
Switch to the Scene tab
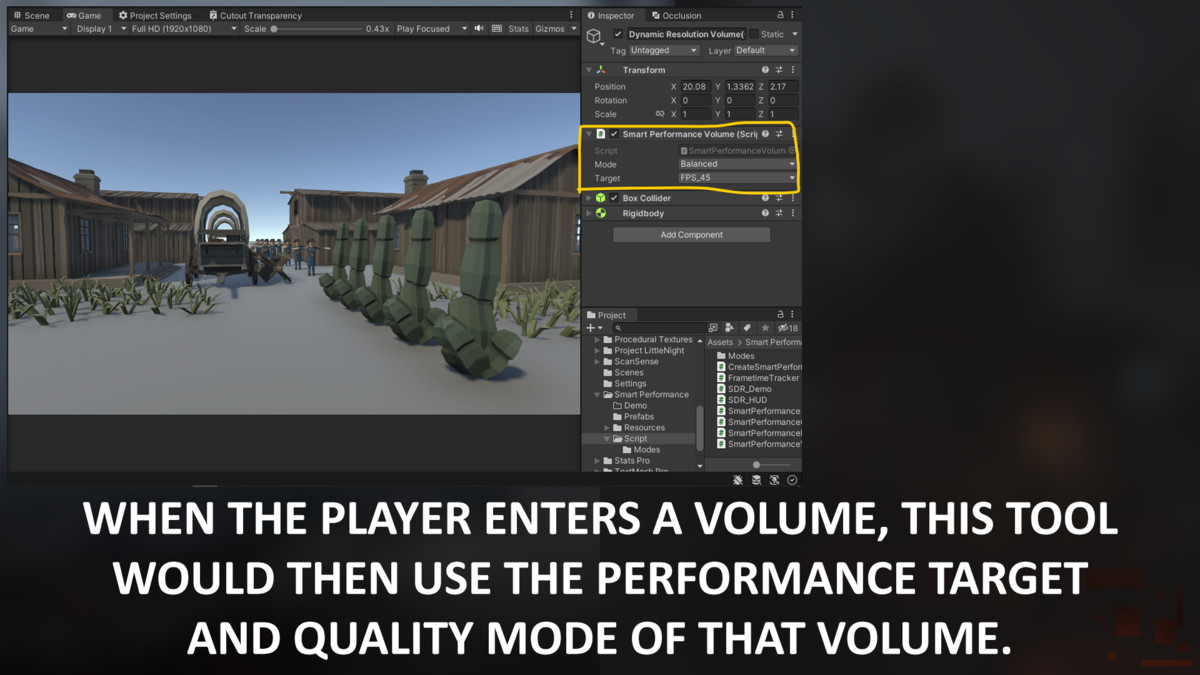coord(31,16)
